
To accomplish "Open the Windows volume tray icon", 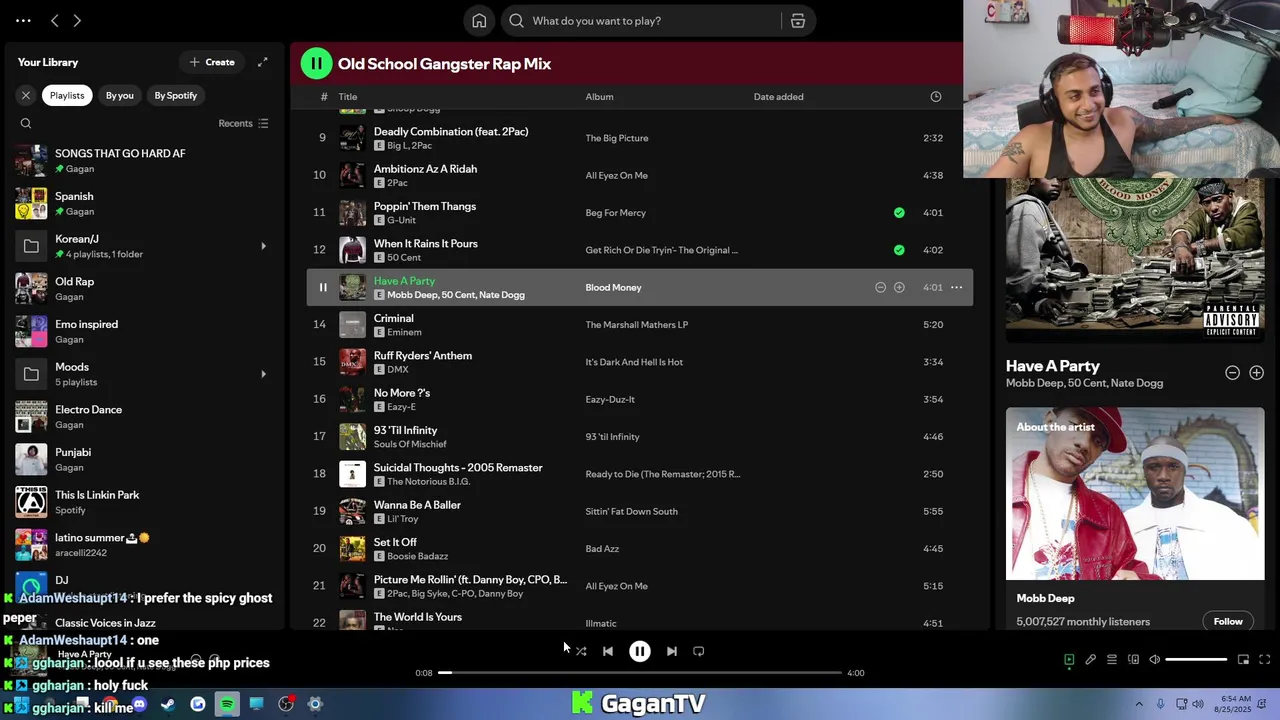I will 1198,704.
